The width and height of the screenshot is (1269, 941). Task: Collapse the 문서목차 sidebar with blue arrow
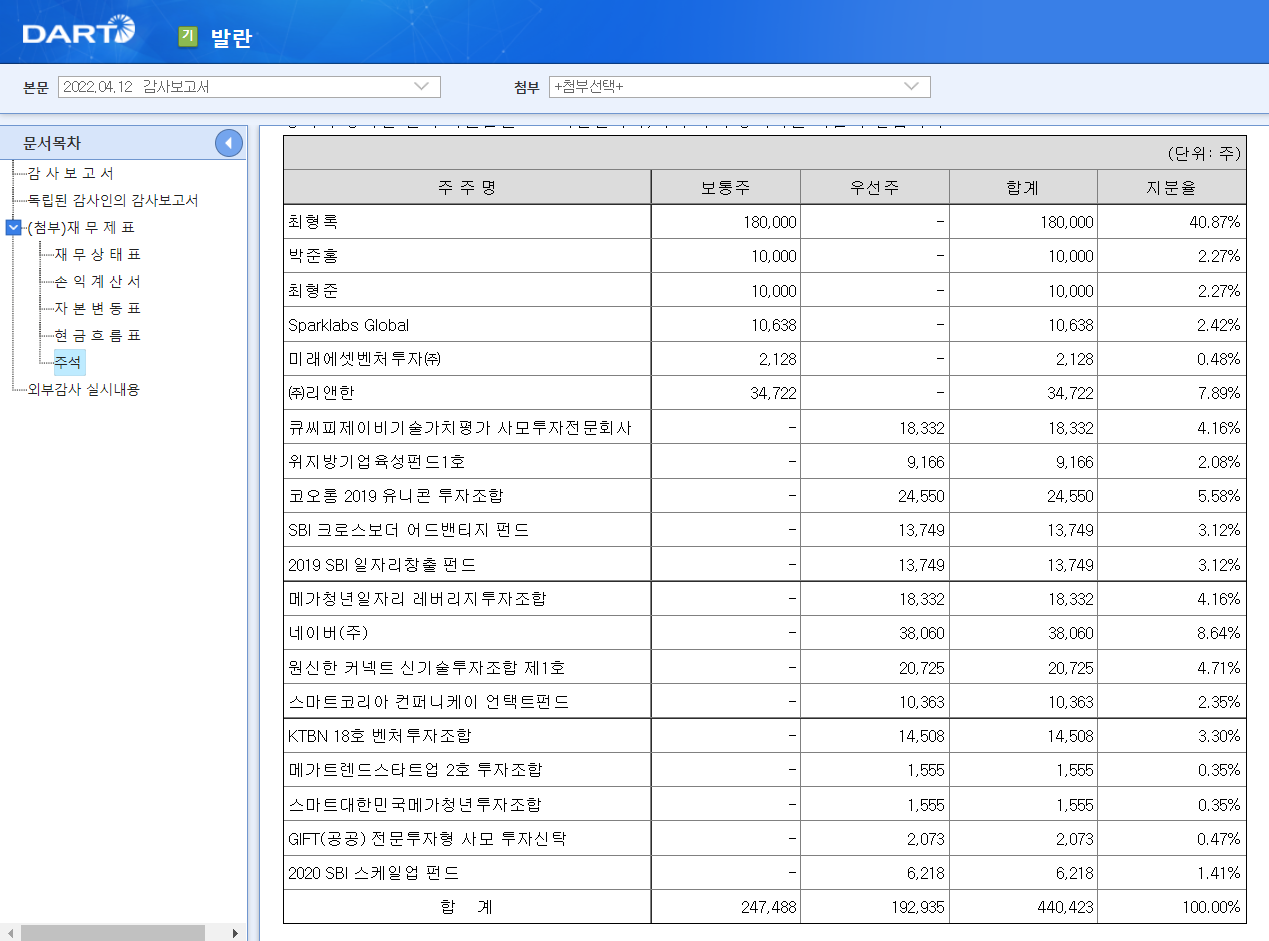click(228, 143)
